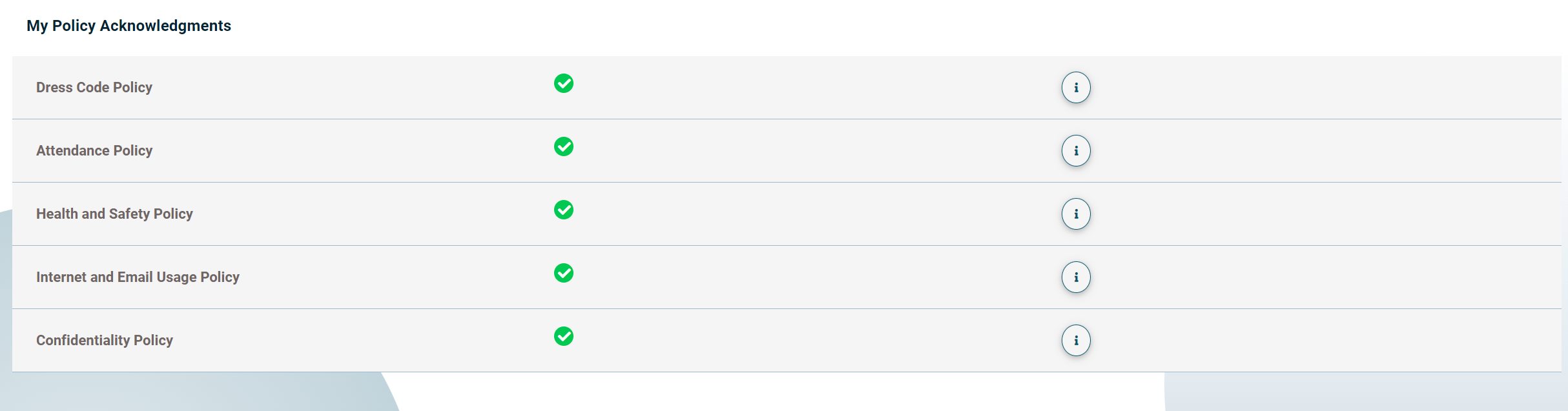The height and width of the screenshot is (411, 1568).
Task: Click Health and Safety green checkmark
Action: (564, 210)
